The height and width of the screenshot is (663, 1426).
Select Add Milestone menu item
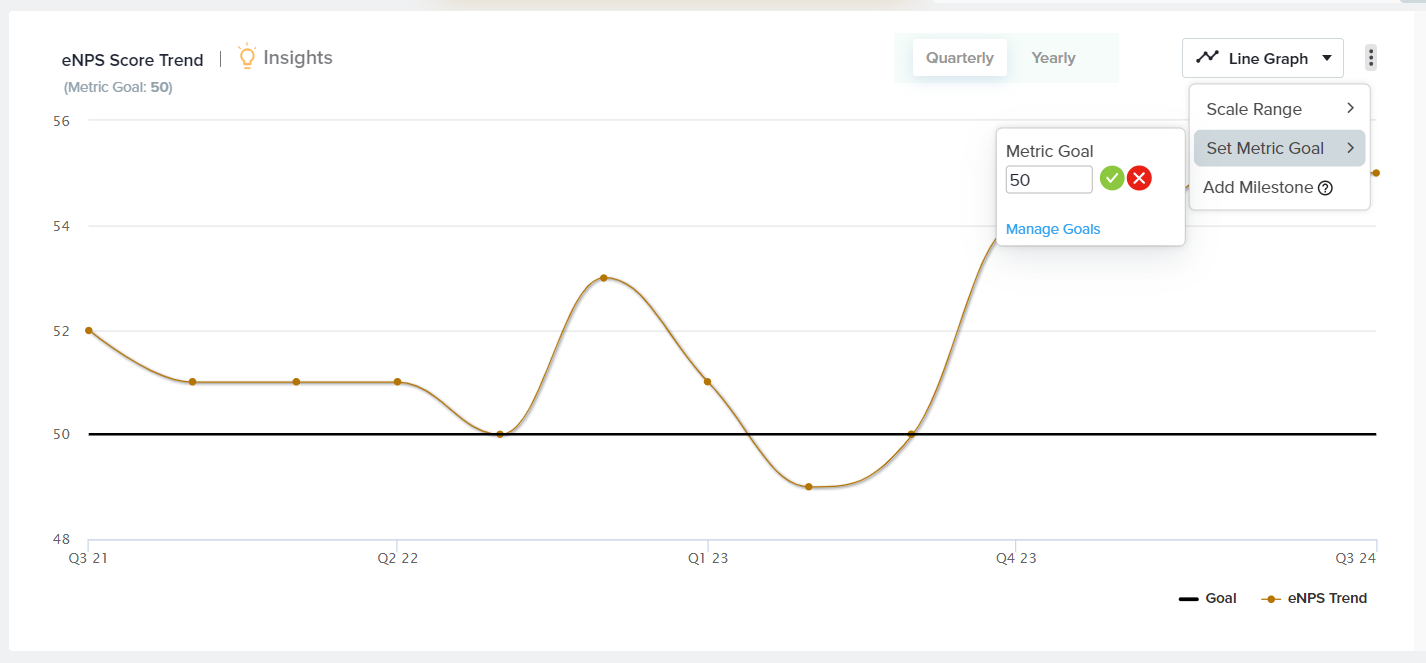[x=1258, y=188]
